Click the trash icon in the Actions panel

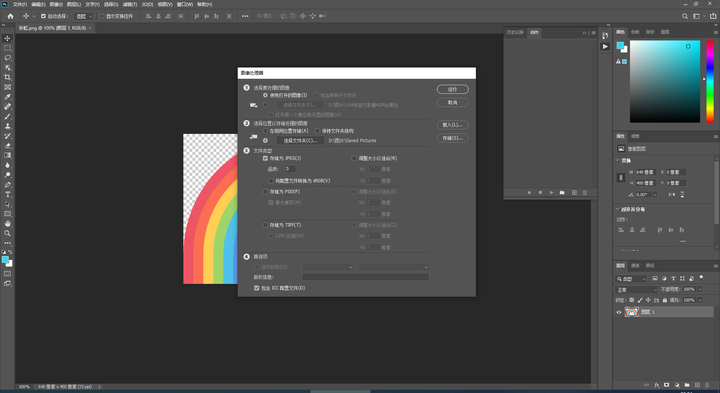click(x=585, y=192)
